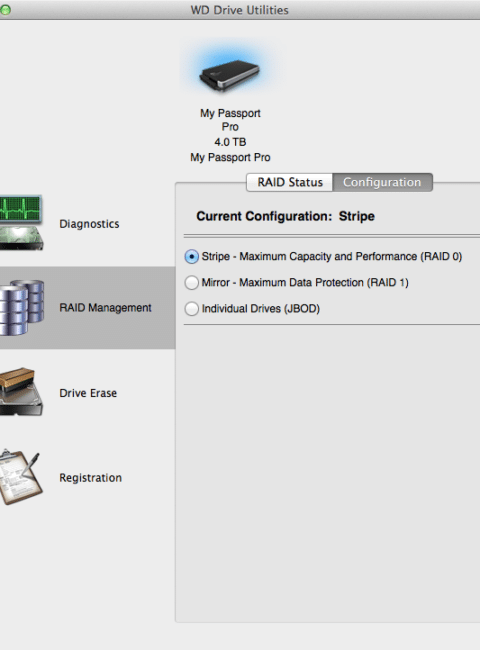Click the RAID Management database cylinders icon
This screenshot has width=480, height=650.
(22, 308)
